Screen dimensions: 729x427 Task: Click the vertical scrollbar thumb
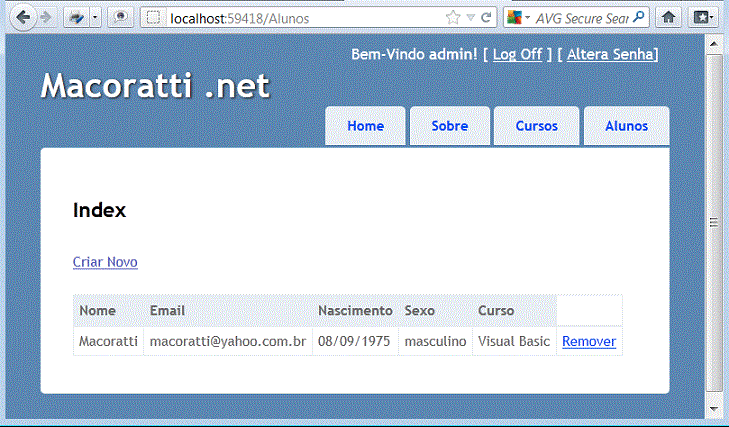(x=714, y=223)
